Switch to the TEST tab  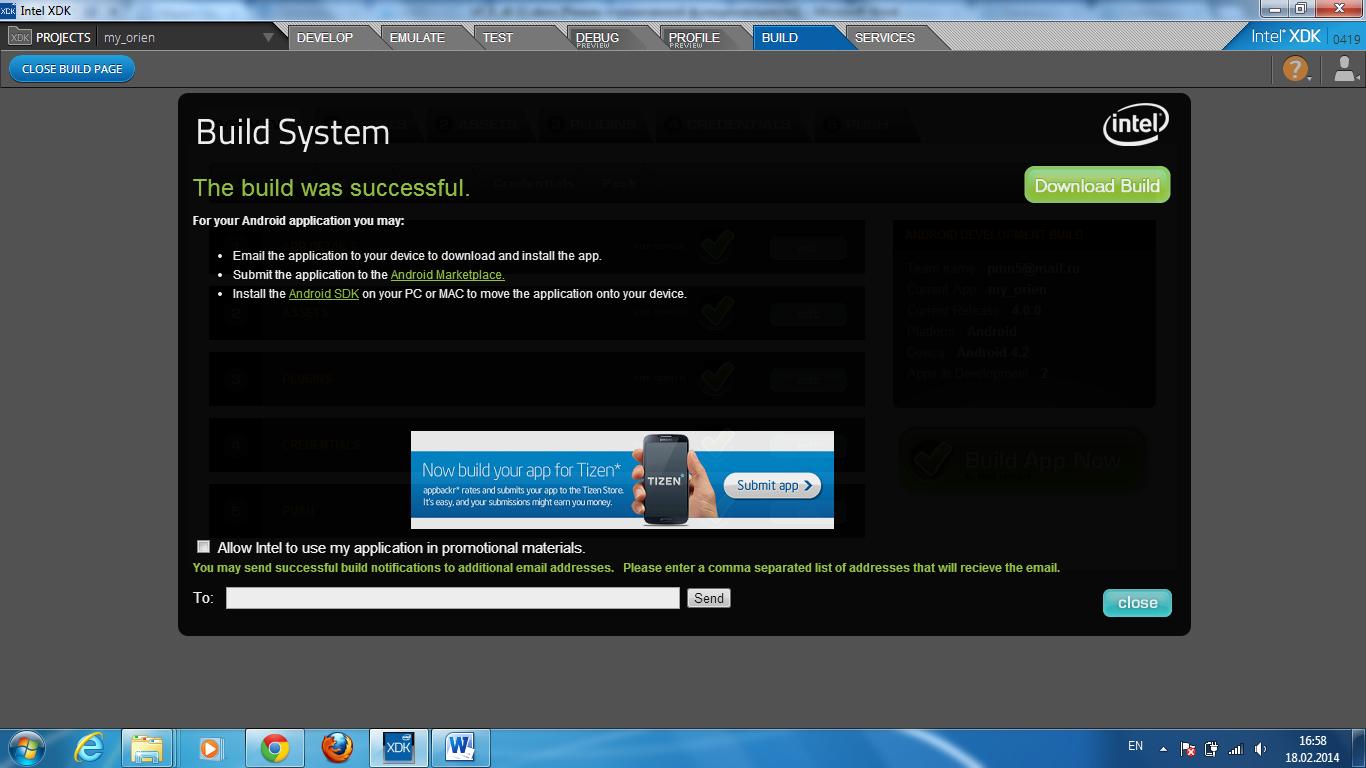498,37
